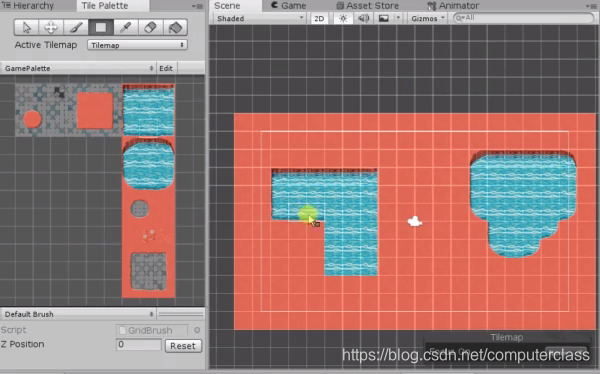Toggle scene effects image icon
Screen dimensions: 600x374
point(384,18)
